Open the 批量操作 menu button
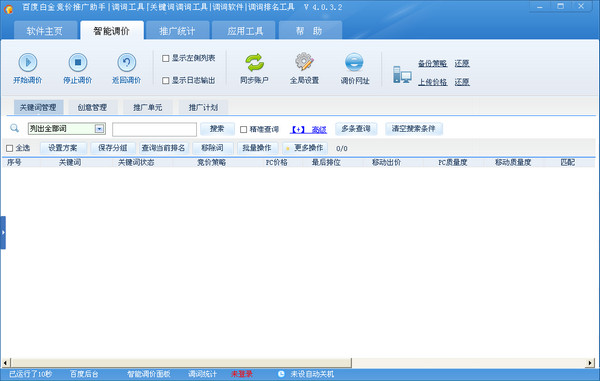This screenshot has width=600, height=381. (257, 148)
